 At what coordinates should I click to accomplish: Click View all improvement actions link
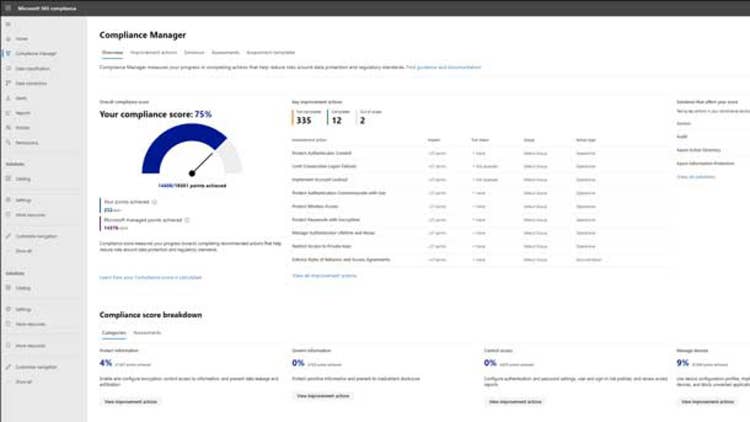(323, 274)
